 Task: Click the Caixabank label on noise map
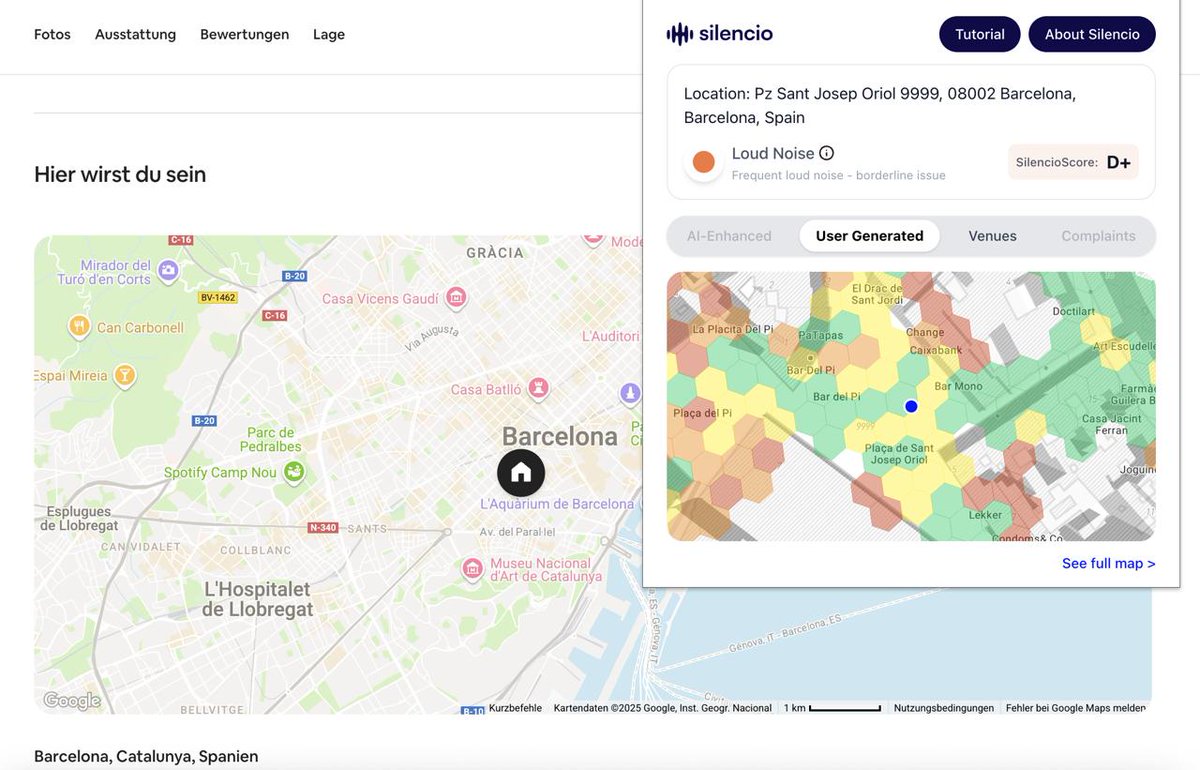coord(934,351)
